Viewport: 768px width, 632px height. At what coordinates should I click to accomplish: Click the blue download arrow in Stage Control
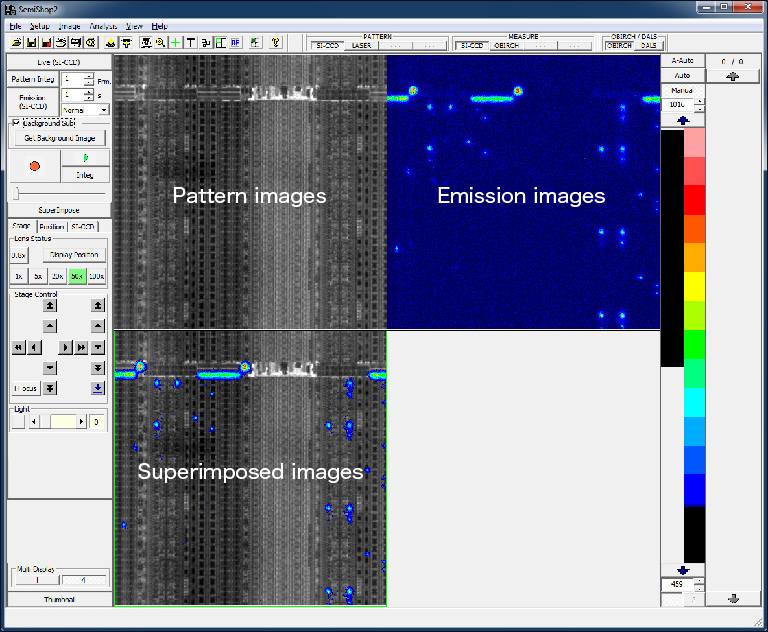98,388
